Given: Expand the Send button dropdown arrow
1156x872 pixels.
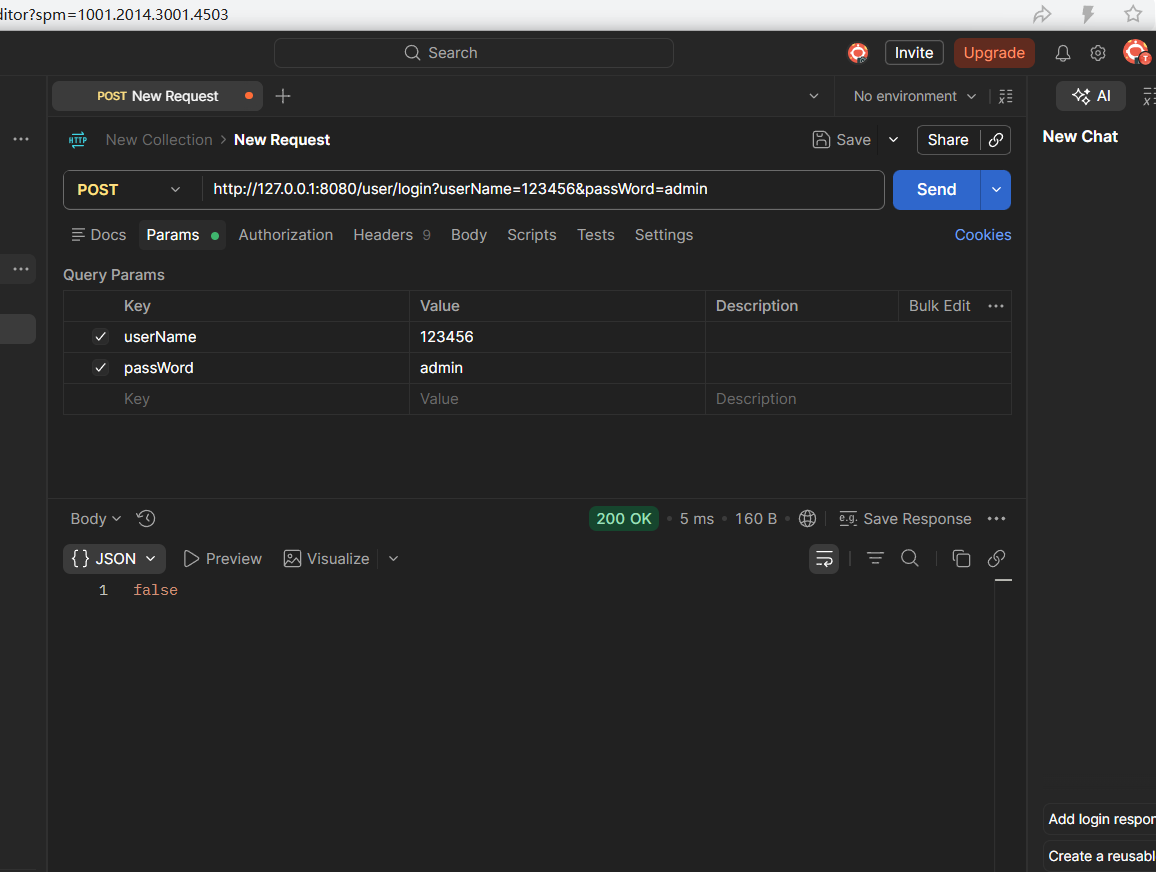Looking at the screenshot, I should [x=996, y=190].
